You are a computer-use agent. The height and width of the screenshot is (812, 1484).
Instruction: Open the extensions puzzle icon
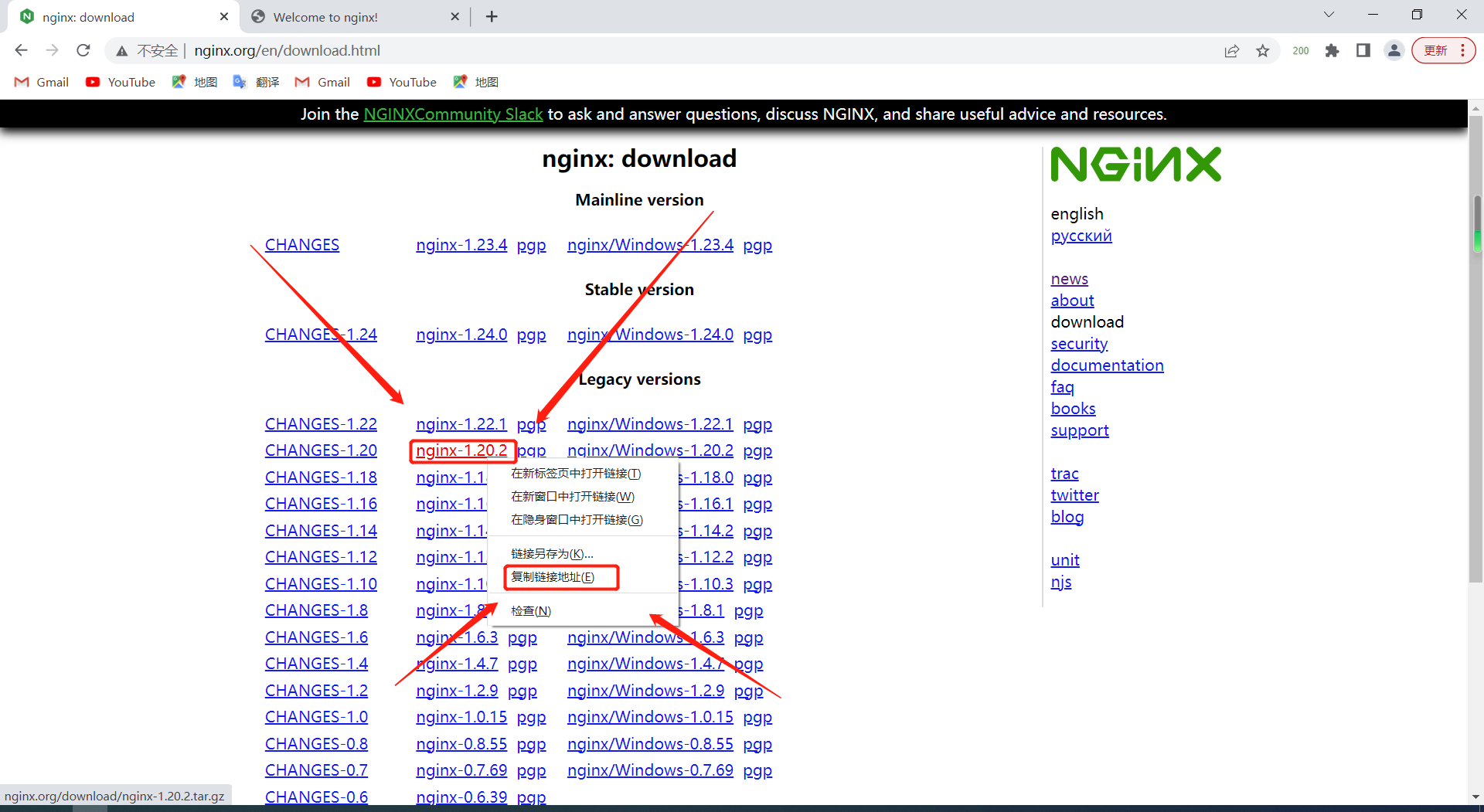tap(1332, 51)
